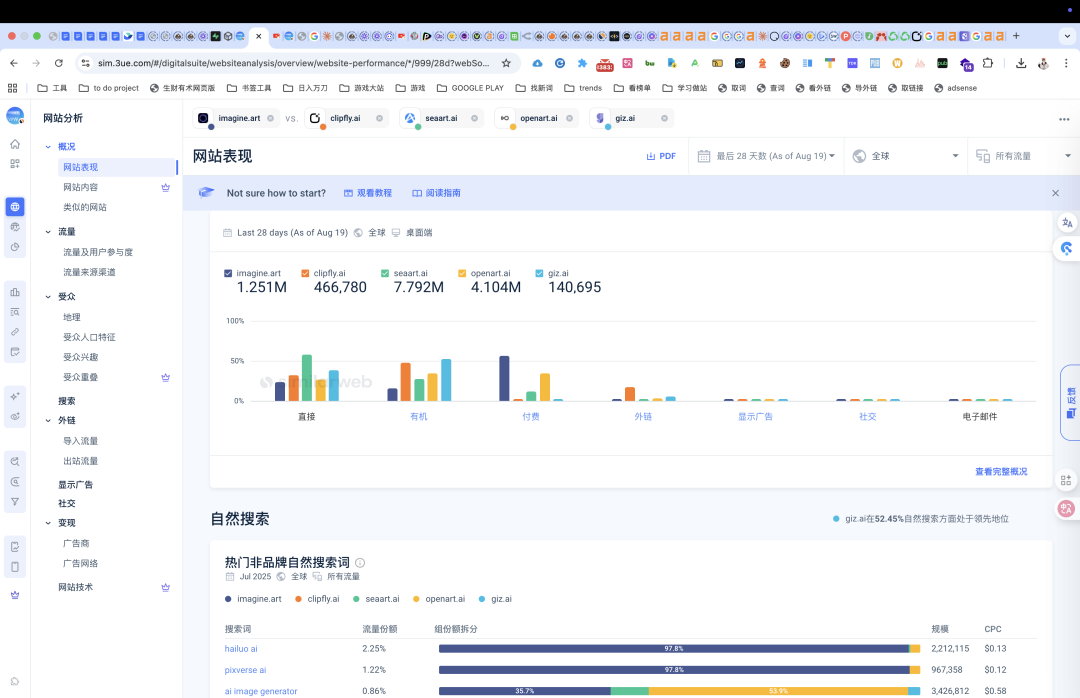Collapse the 变现 sidebar section
This screenshot has width=1080, height=698.
(48, 523)
